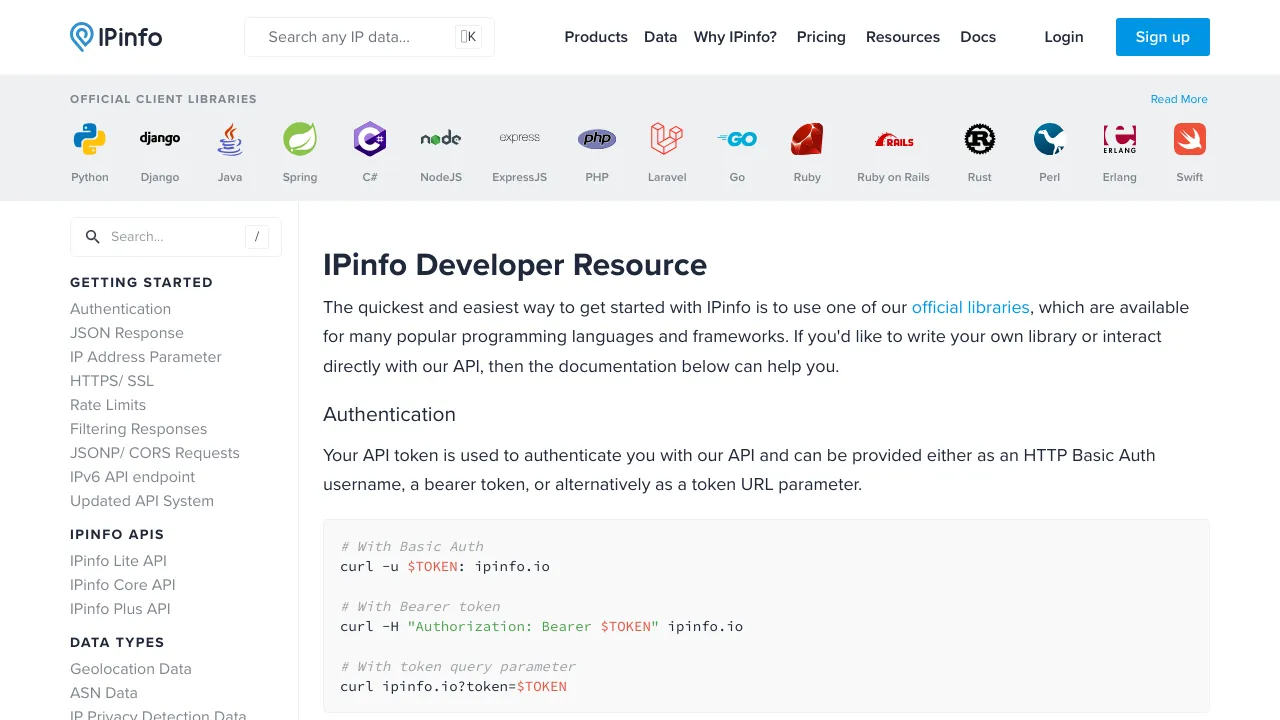Click the sidebar search magnifier icon
The width and height of the screenshot is (1280, 720).
pyautogui.click(x=93, y=237)
